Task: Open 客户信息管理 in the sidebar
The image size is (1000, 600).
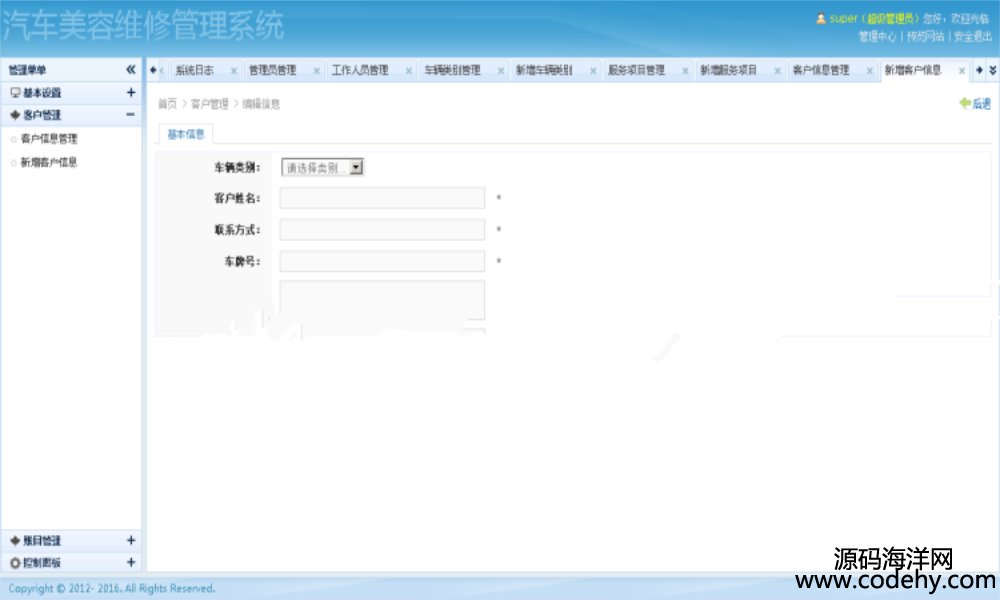Action: [x=49, y=139]
